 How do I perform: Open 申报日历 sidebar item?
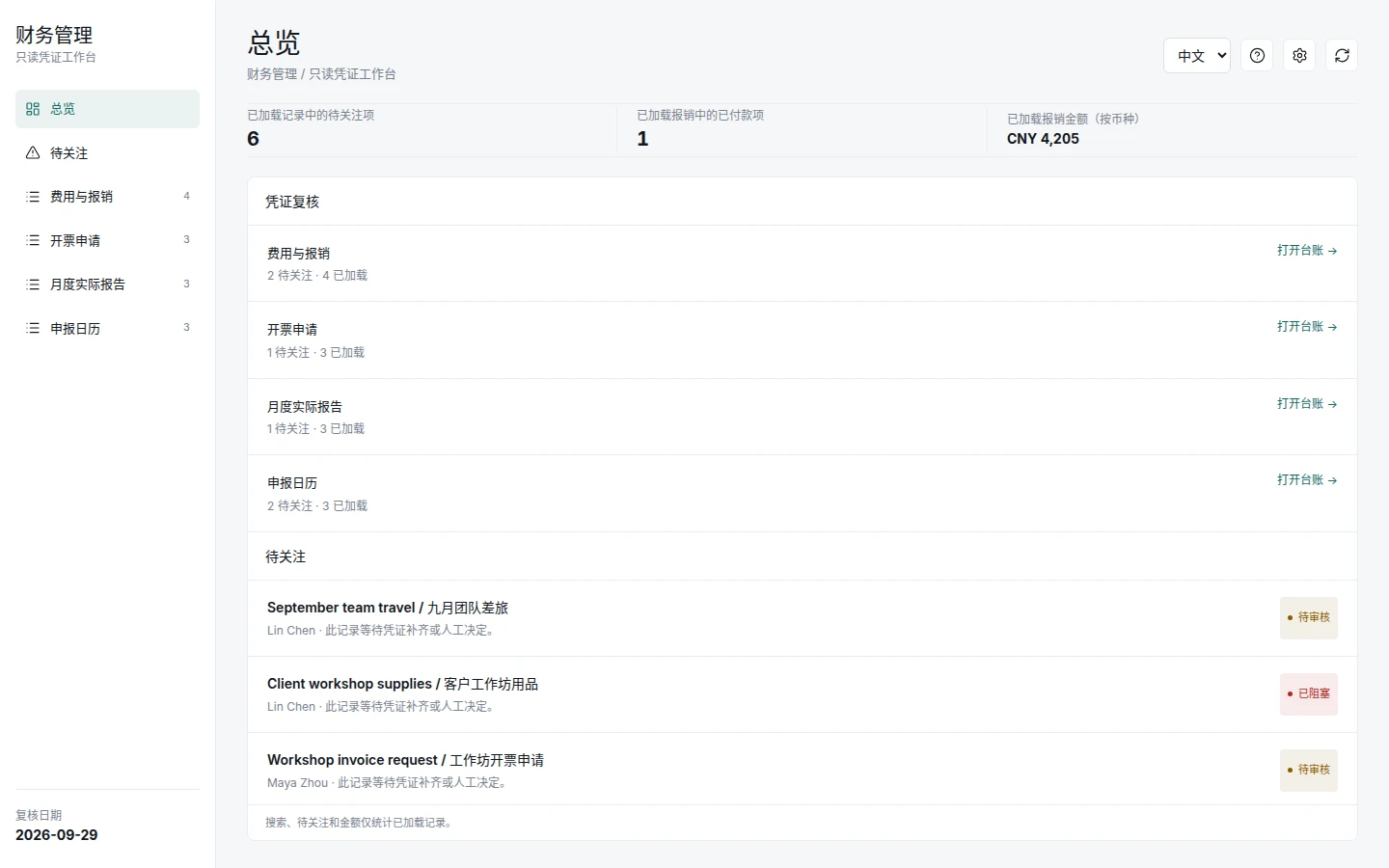[107, 329]
